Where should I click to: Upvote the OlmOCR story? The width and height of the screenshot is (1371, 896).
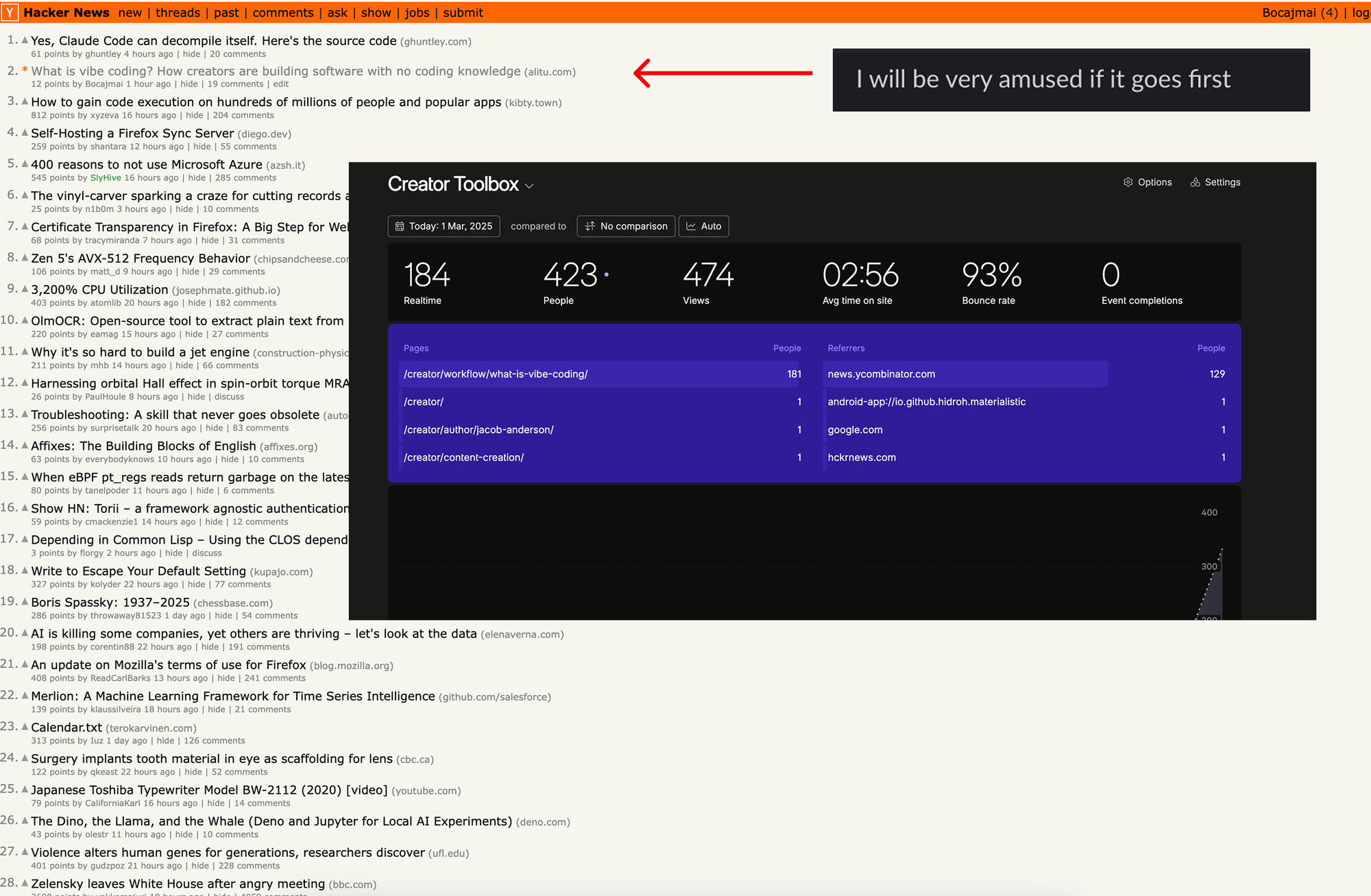coord(25,320)
